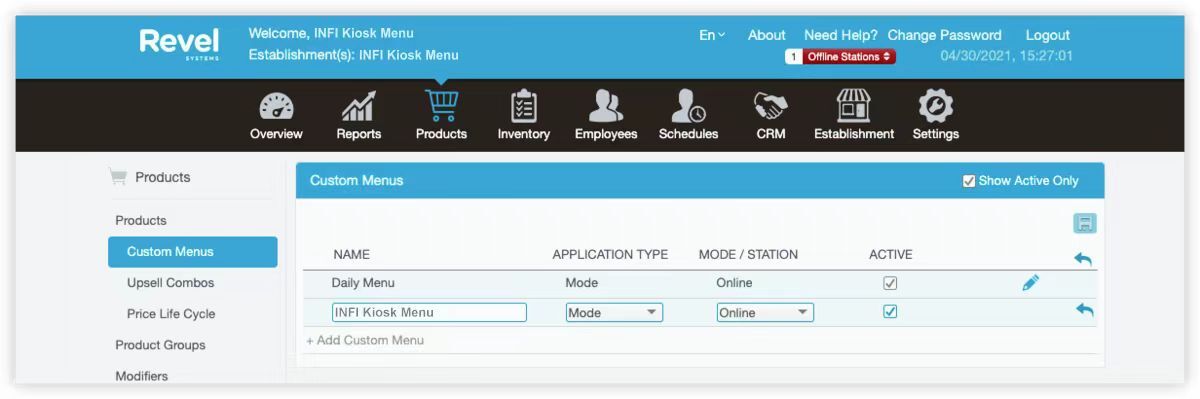Click APPLICATION TYPE column header

(x=610, y=255)
